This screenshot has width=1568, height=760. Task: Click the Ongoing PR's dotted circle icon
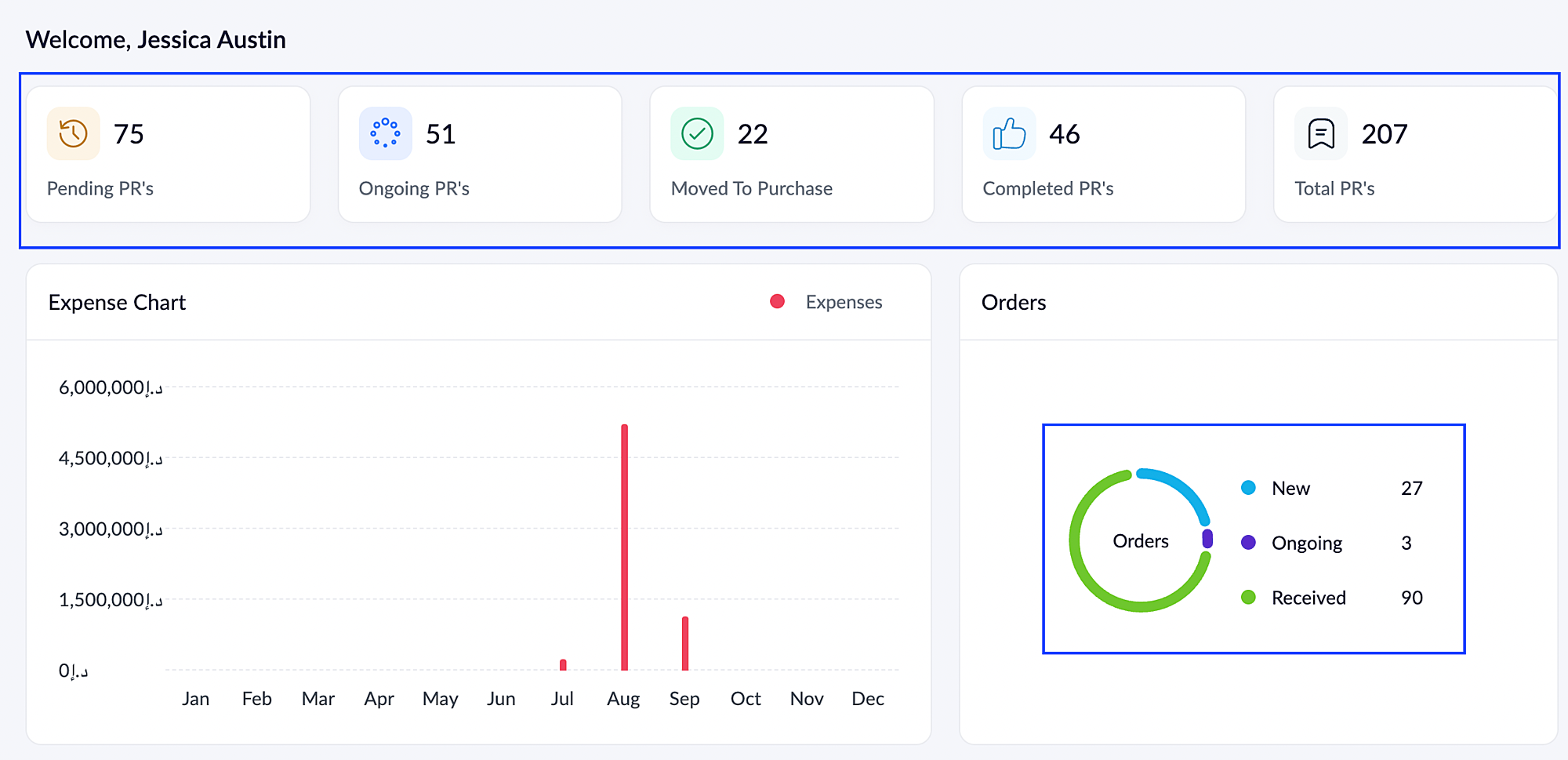[385, 133]
